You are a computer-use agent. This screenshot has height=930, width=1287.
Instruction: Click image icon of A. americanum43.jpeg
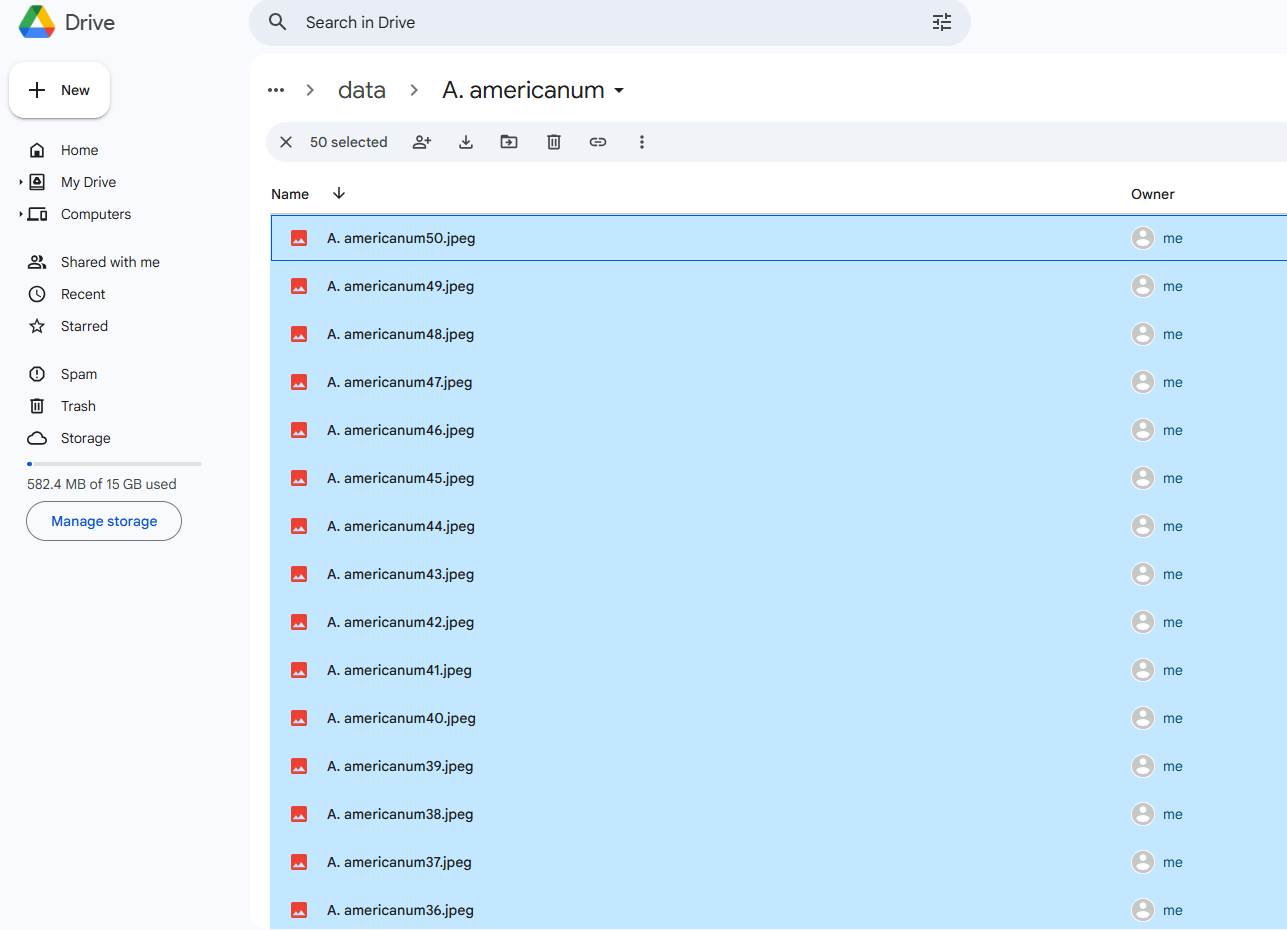pyautogui.click(x=299, y=574)
